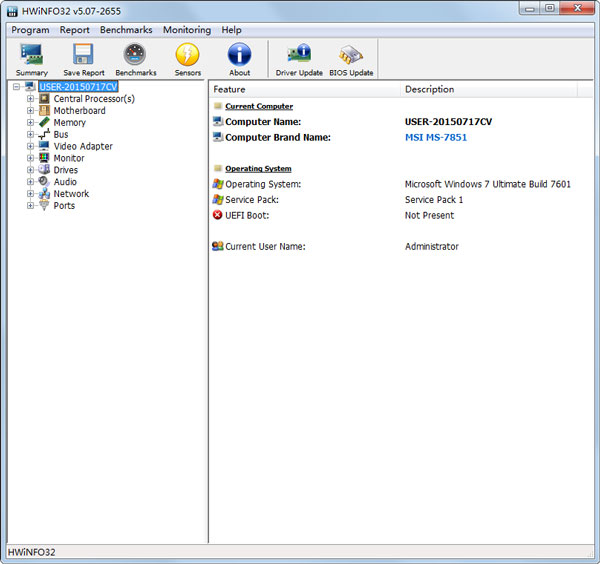Select the USER-20150717CV tree root label
Screen dimensions: 600x564
78,87
